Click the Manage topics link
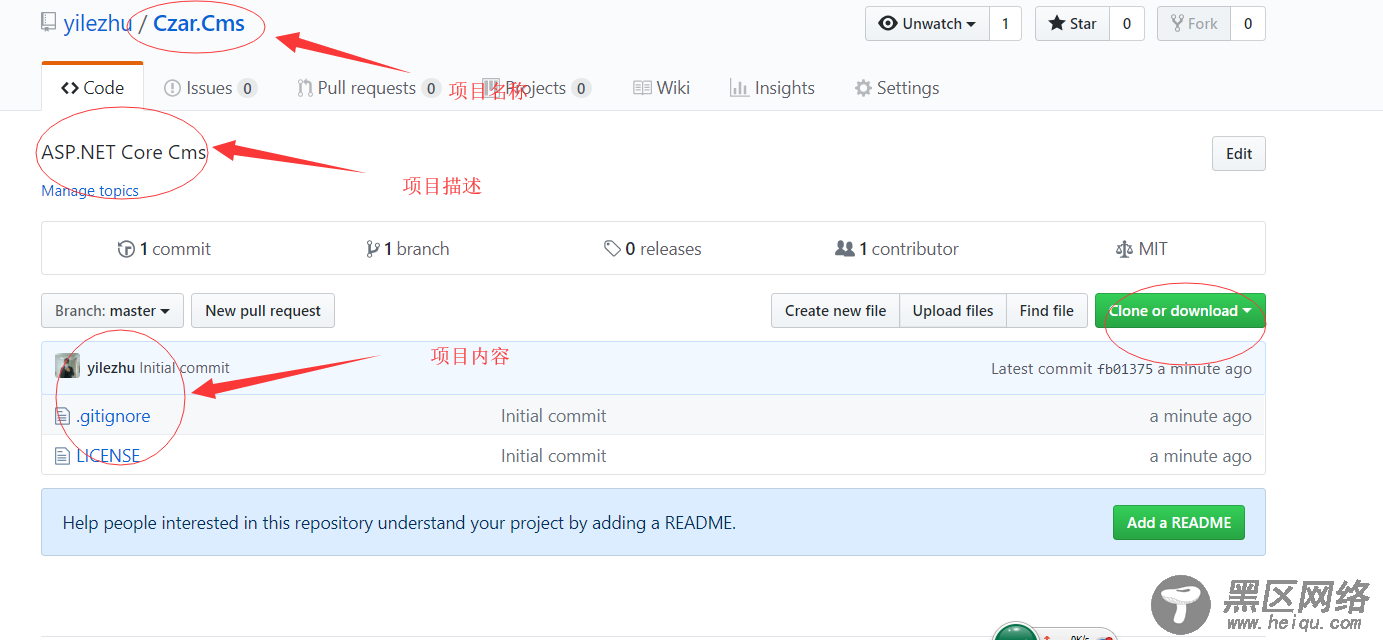 pyautogui.click(x=90, y=191)
